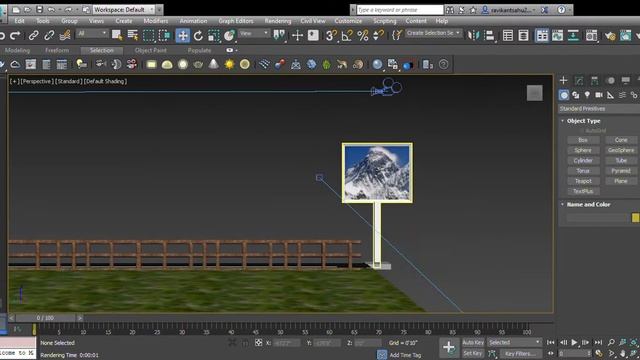Open the Material Editor sphere icon
This screenshot has height=360, width=640.
(x=591, y=36)
